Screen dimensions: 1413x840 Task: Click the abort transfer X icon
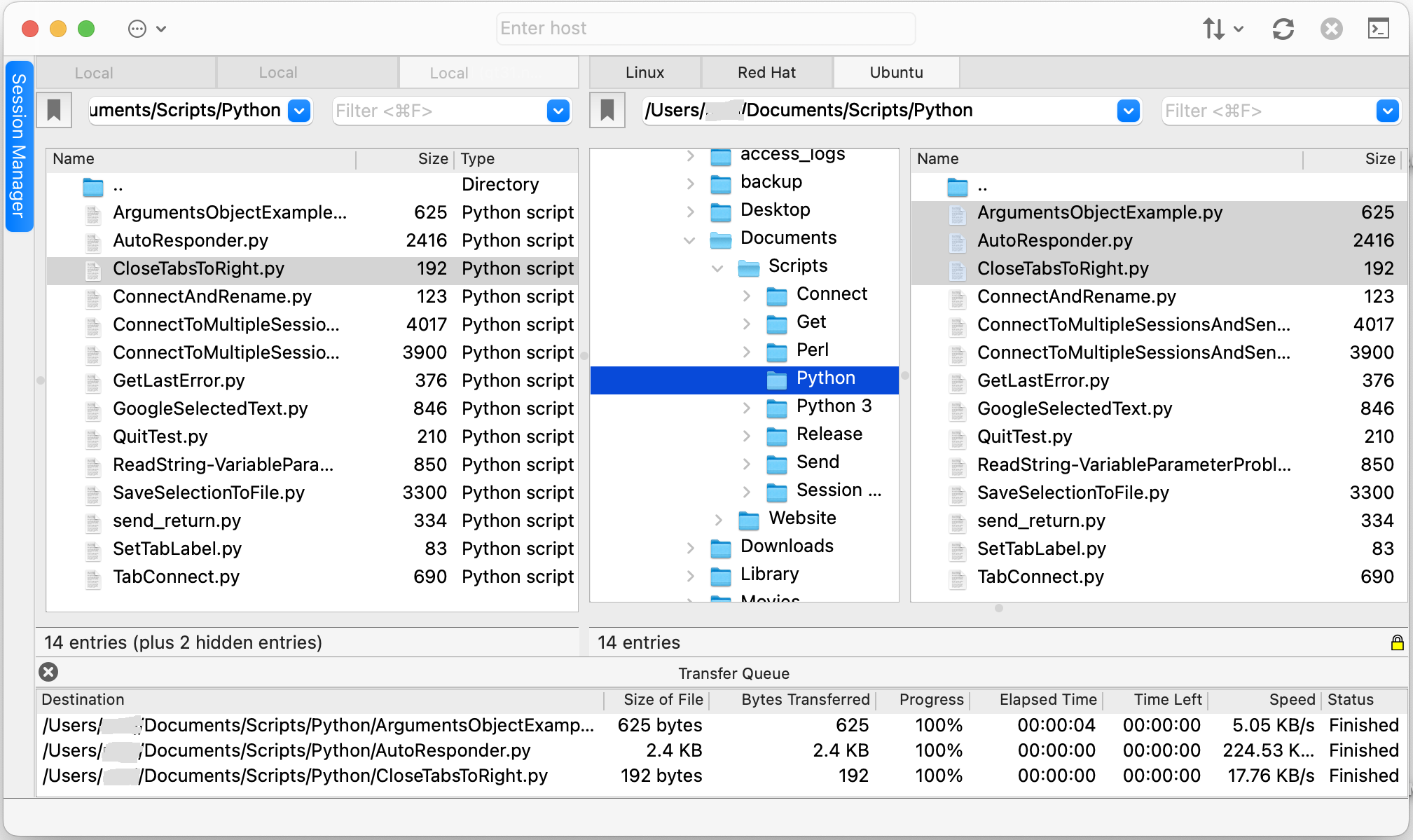tap(1331, 29)
